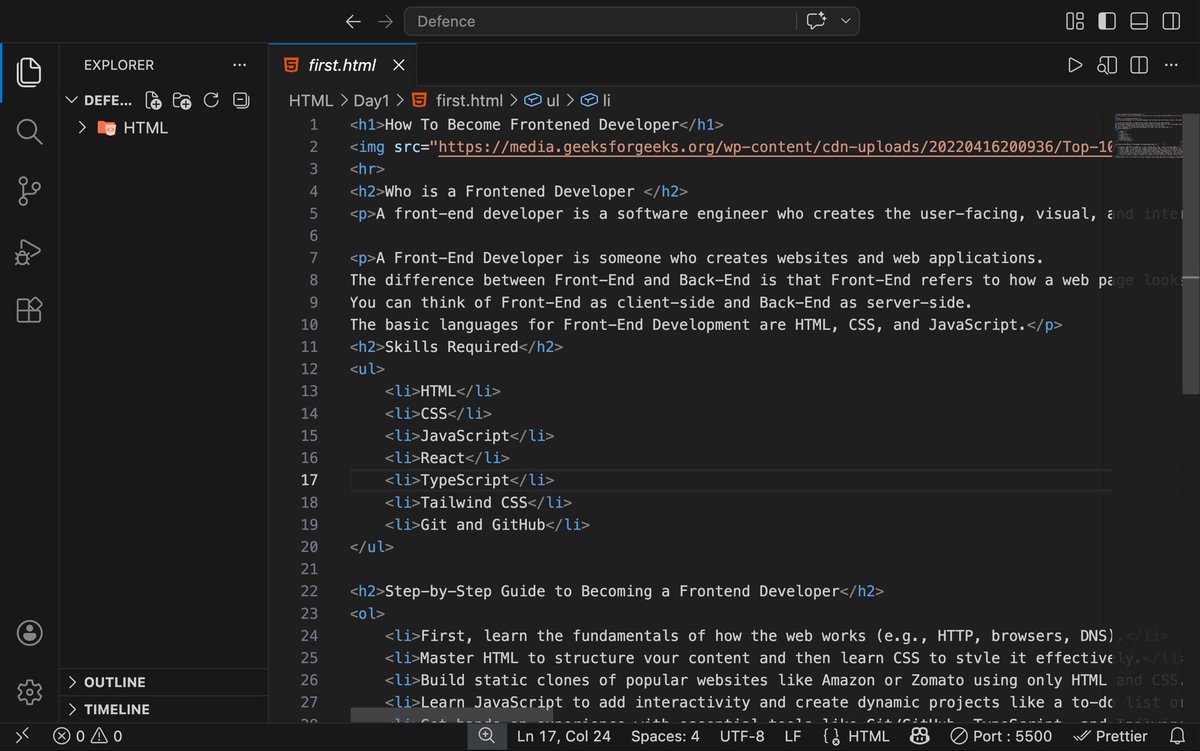The image size is (1200, 751).
Task: Change file encoding UTF-8
Action: (741, 736)
